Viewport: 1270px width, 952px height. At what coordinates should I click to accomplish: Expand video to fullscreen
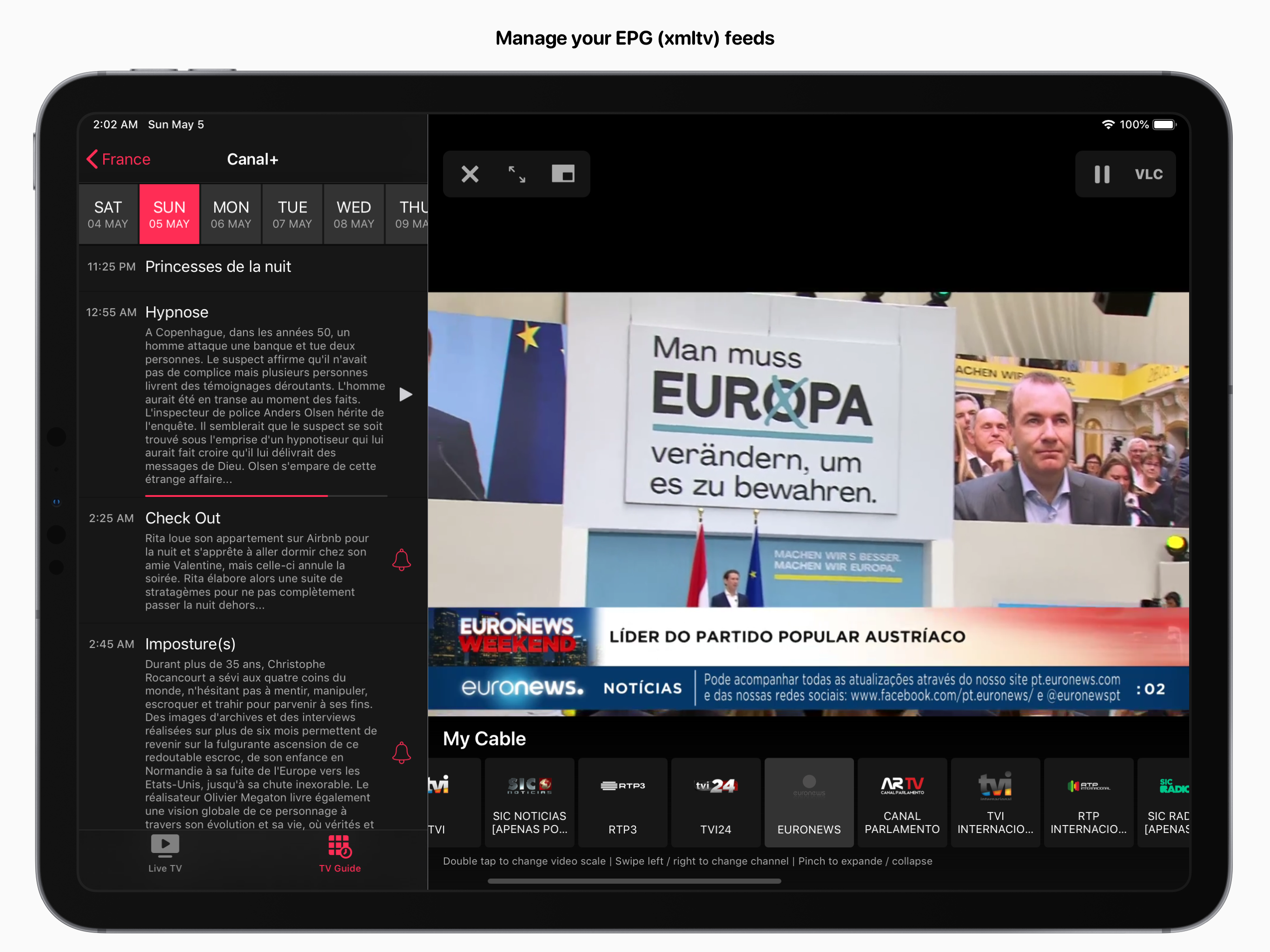tap(517, 174)
